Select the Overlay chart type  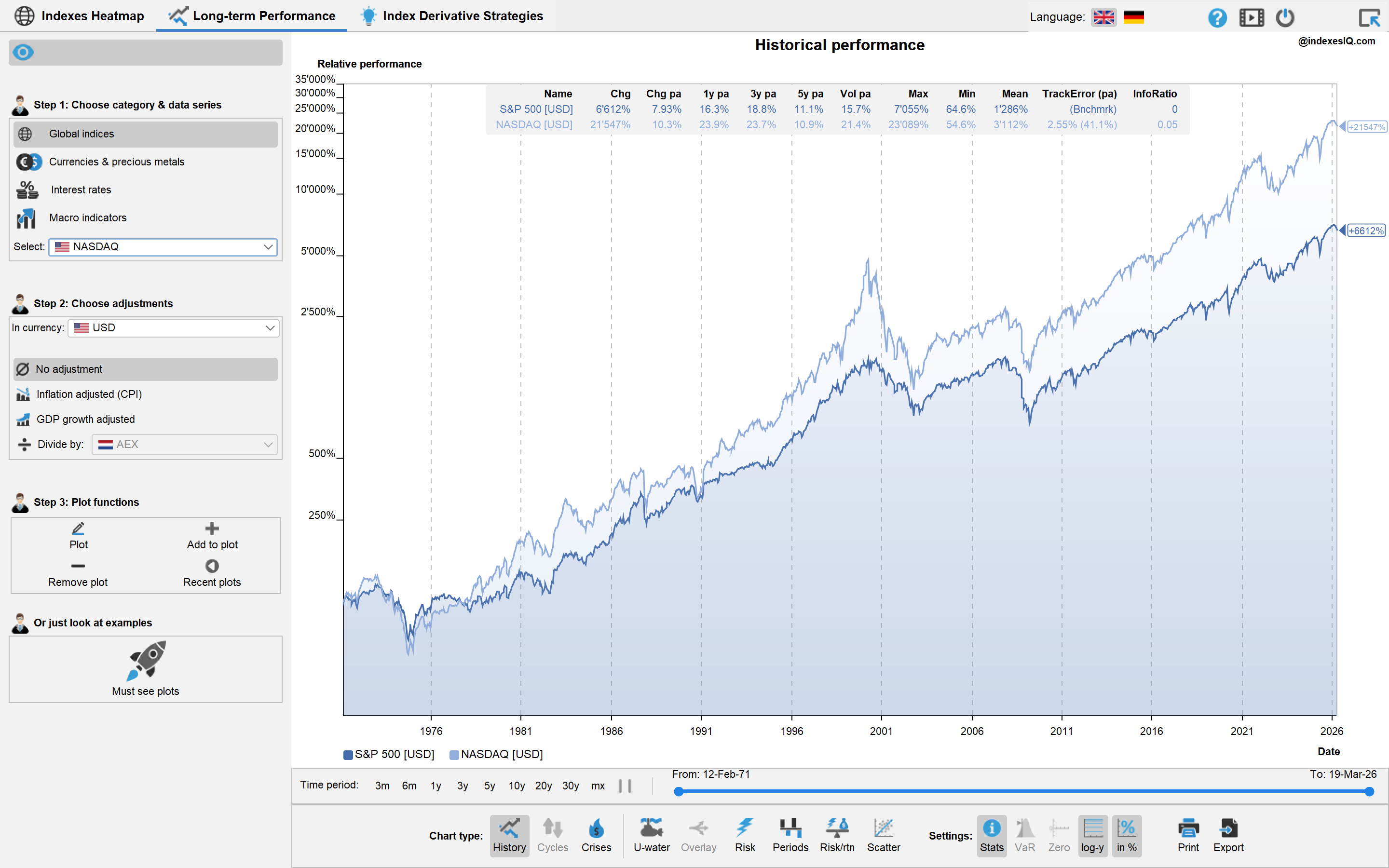pos(698,835)
